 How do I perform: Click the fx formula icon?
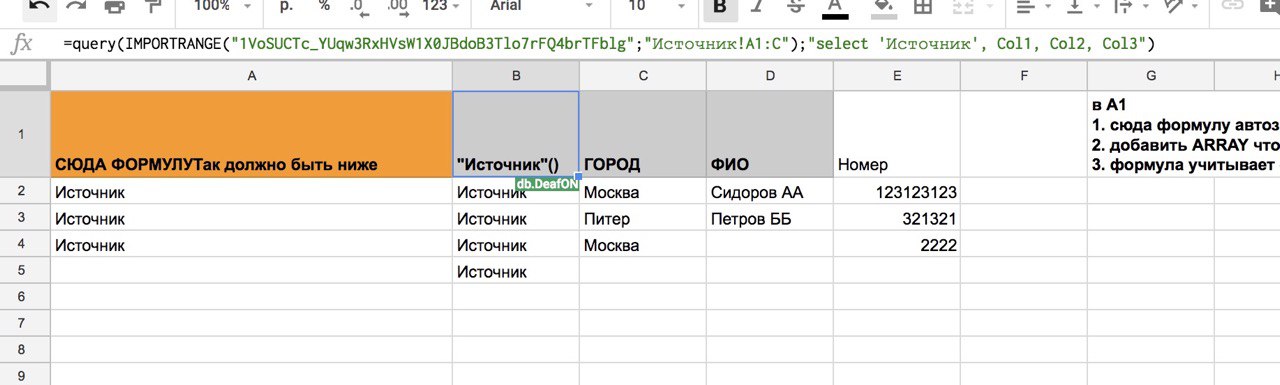[21, 44]
